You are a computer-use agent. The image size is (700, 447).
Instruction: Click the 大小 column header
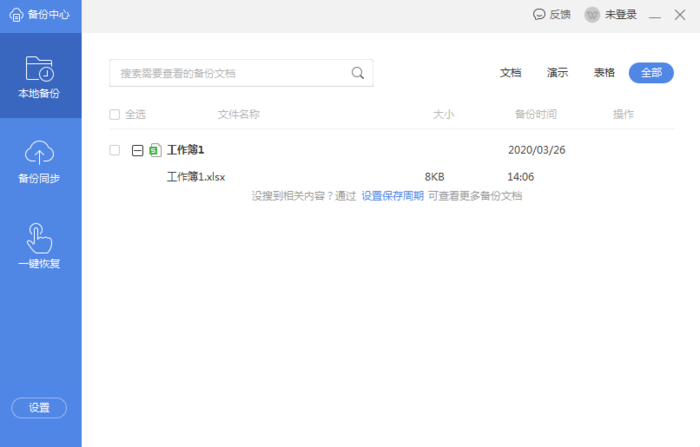[443, 115]
